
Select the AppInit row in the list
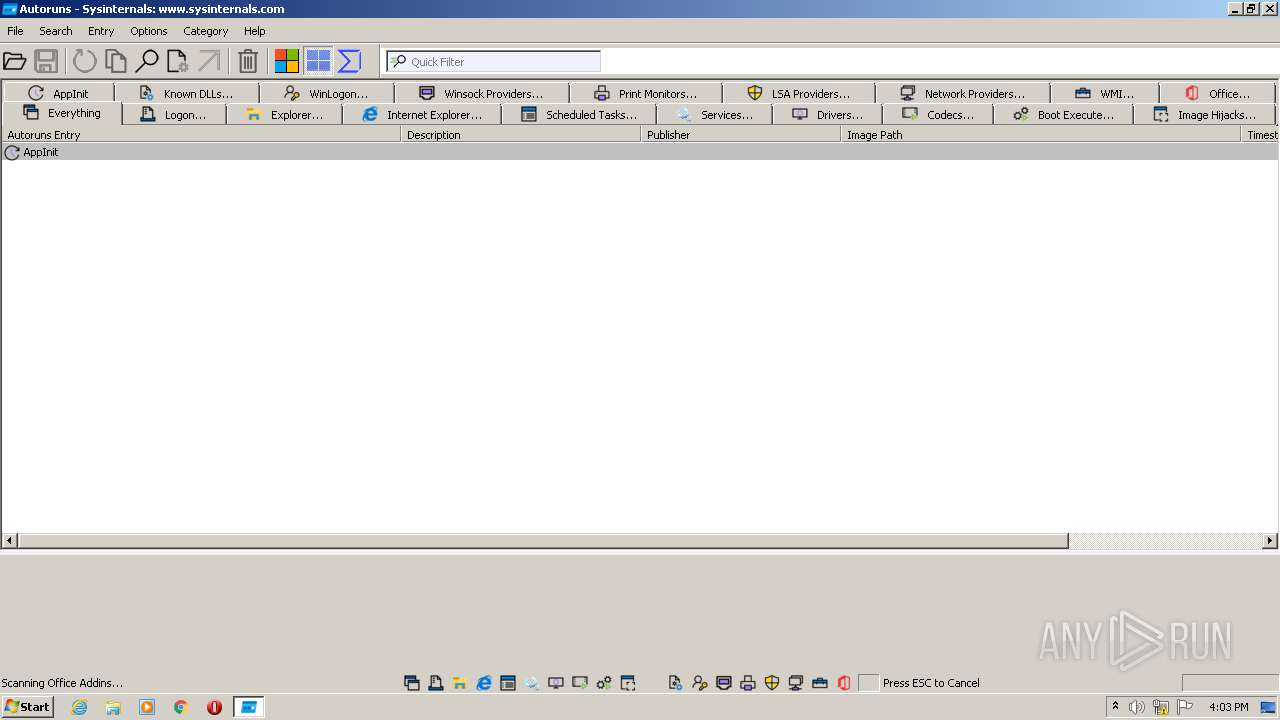pyautogui.click(x=640, y=152)
